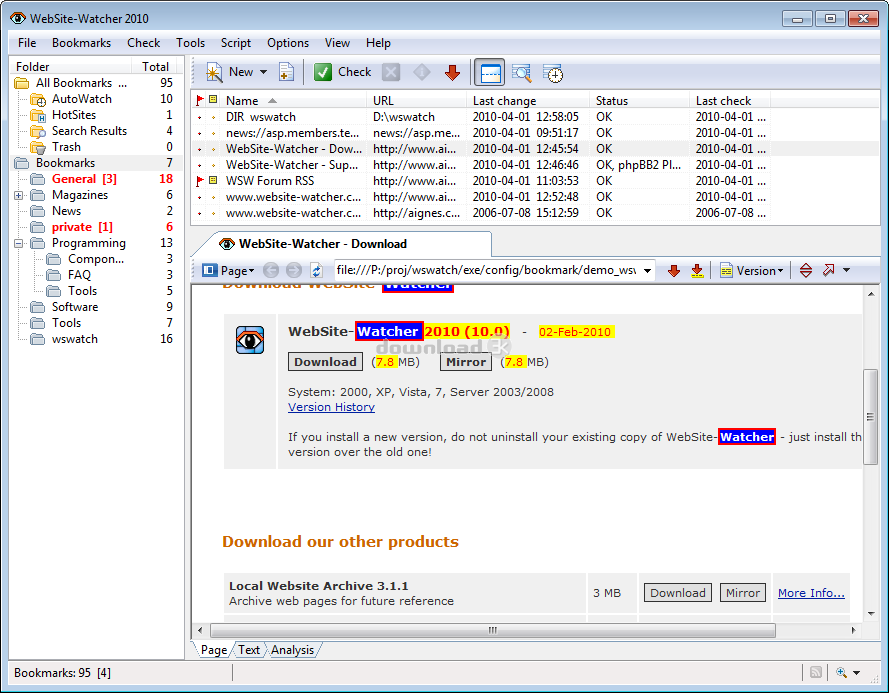Expand the Magazines folder
The image size is (889, 693).
coord(19,195)
